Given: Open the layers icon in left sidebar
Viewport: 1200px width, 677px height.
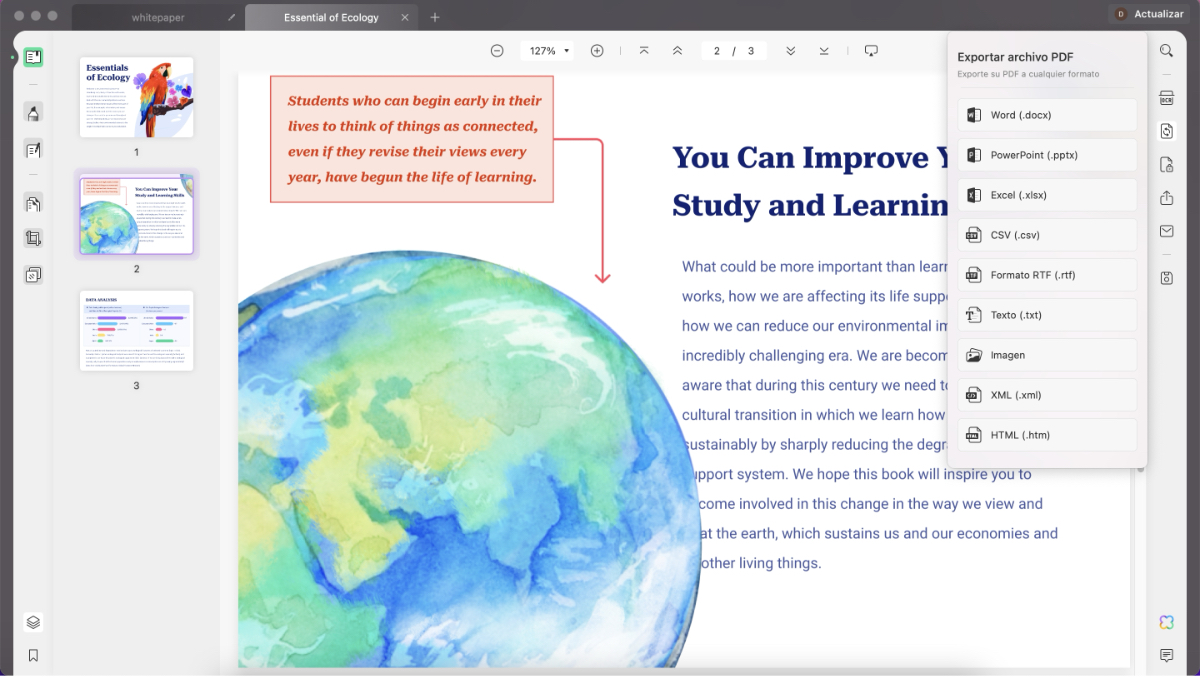Looking at the screenshot, I should tap(33, 622).
